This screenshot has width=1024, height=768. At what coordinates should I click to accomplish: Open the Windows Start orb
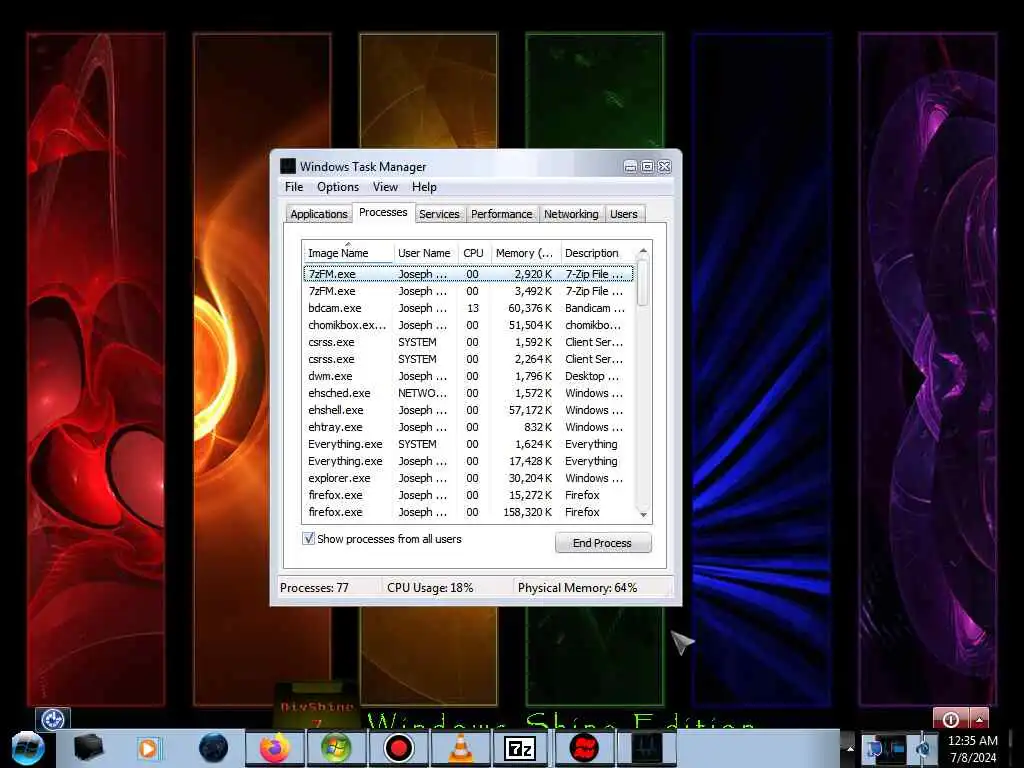(27, 749)
